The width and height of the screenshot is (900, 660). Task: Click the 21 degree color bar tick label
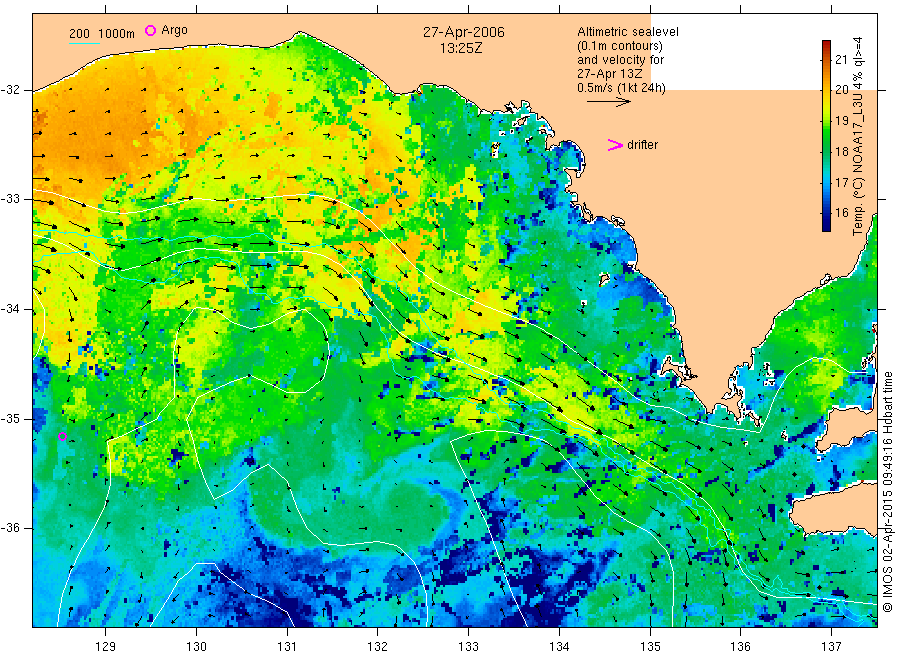tap(841, 59)
